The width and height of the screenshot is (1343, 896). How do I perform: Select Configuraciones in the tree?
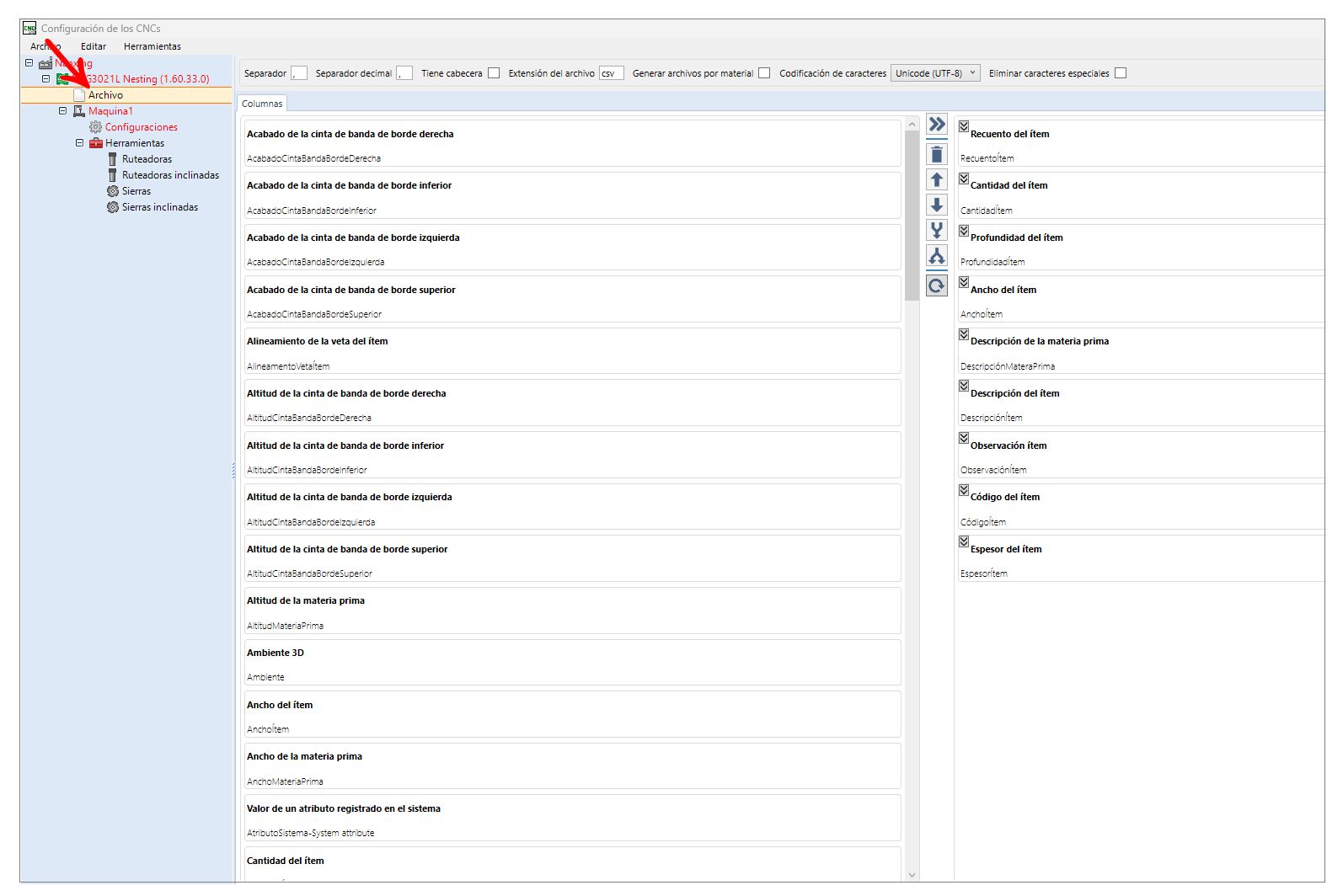click(x=142, y=127)
